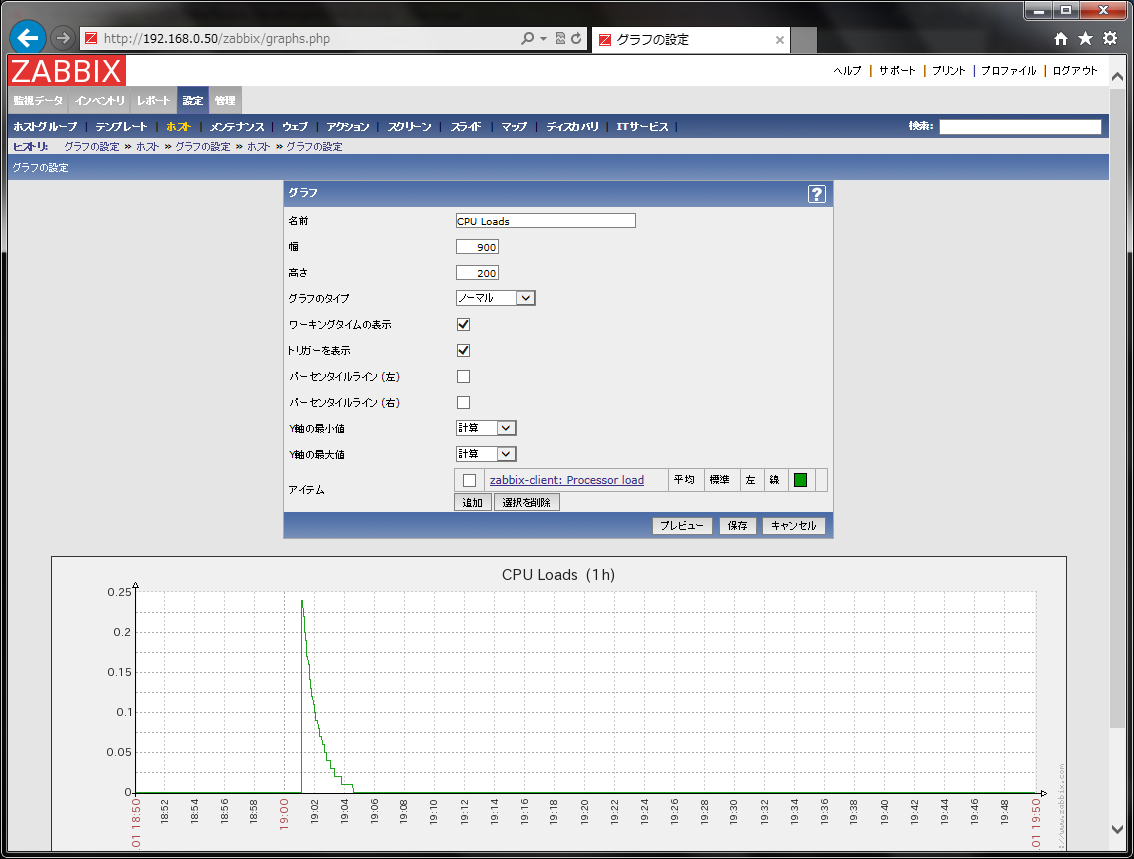The height and width of the screenshot is (859, 1134).
Task: Click the browser back arrow button
Action: [27, 38]
